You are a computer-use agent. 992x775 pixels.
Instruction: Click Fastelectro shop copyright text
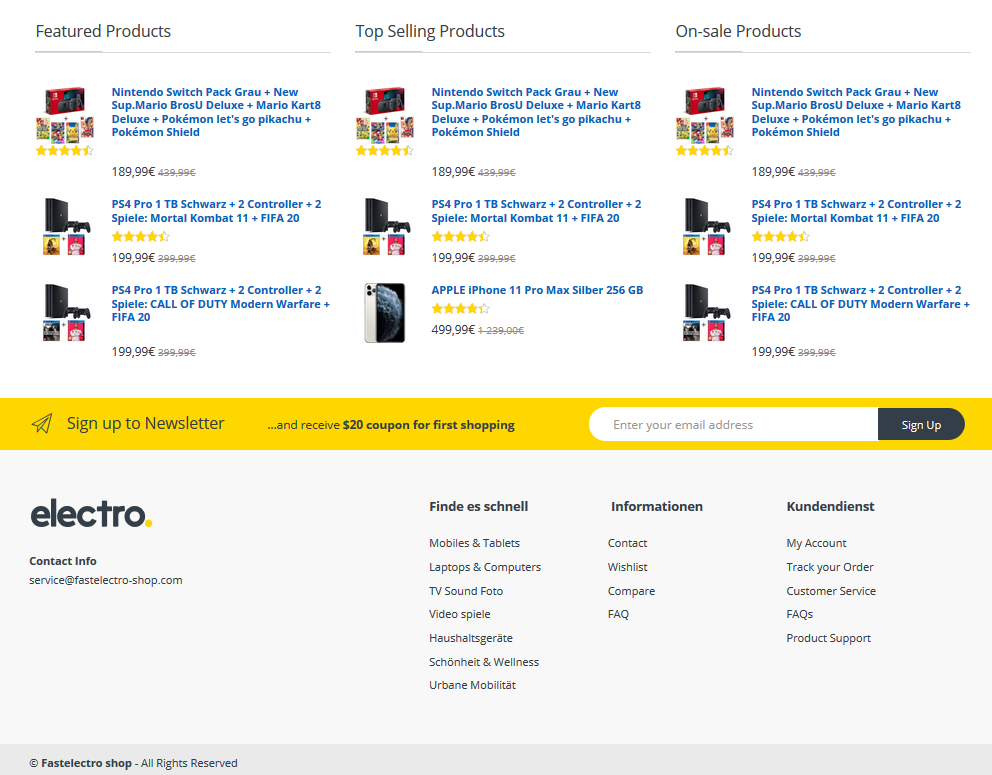pos(87,763)
